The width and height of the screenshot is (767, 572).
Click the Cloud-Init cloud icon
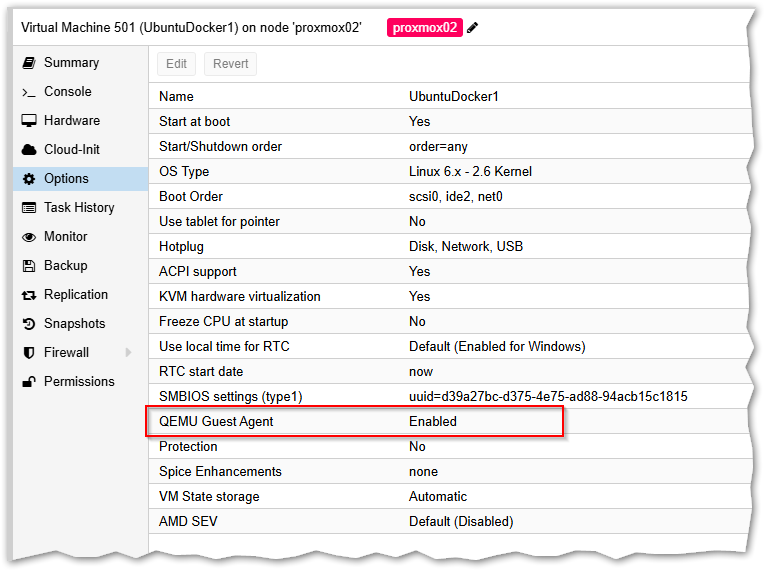coord(29,150)
